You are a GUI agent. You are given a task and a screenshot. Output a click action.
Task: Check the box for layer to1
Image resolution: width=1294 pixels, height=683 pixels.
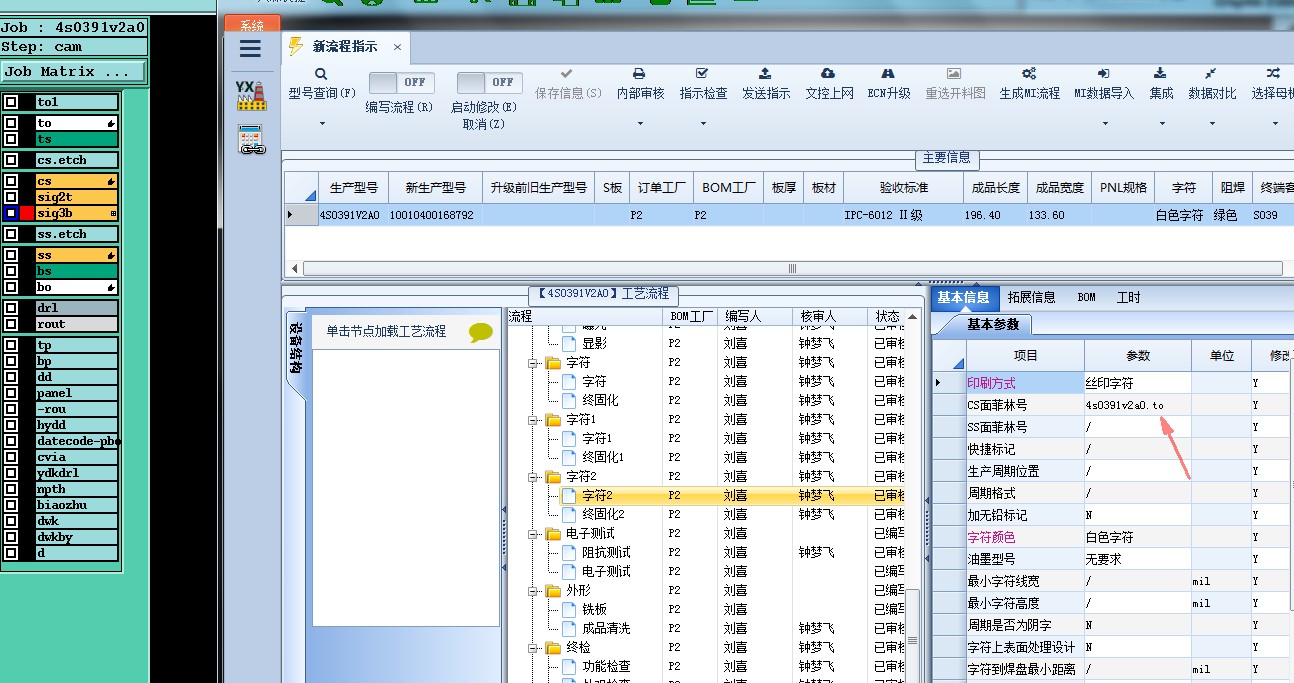point(11,102)
